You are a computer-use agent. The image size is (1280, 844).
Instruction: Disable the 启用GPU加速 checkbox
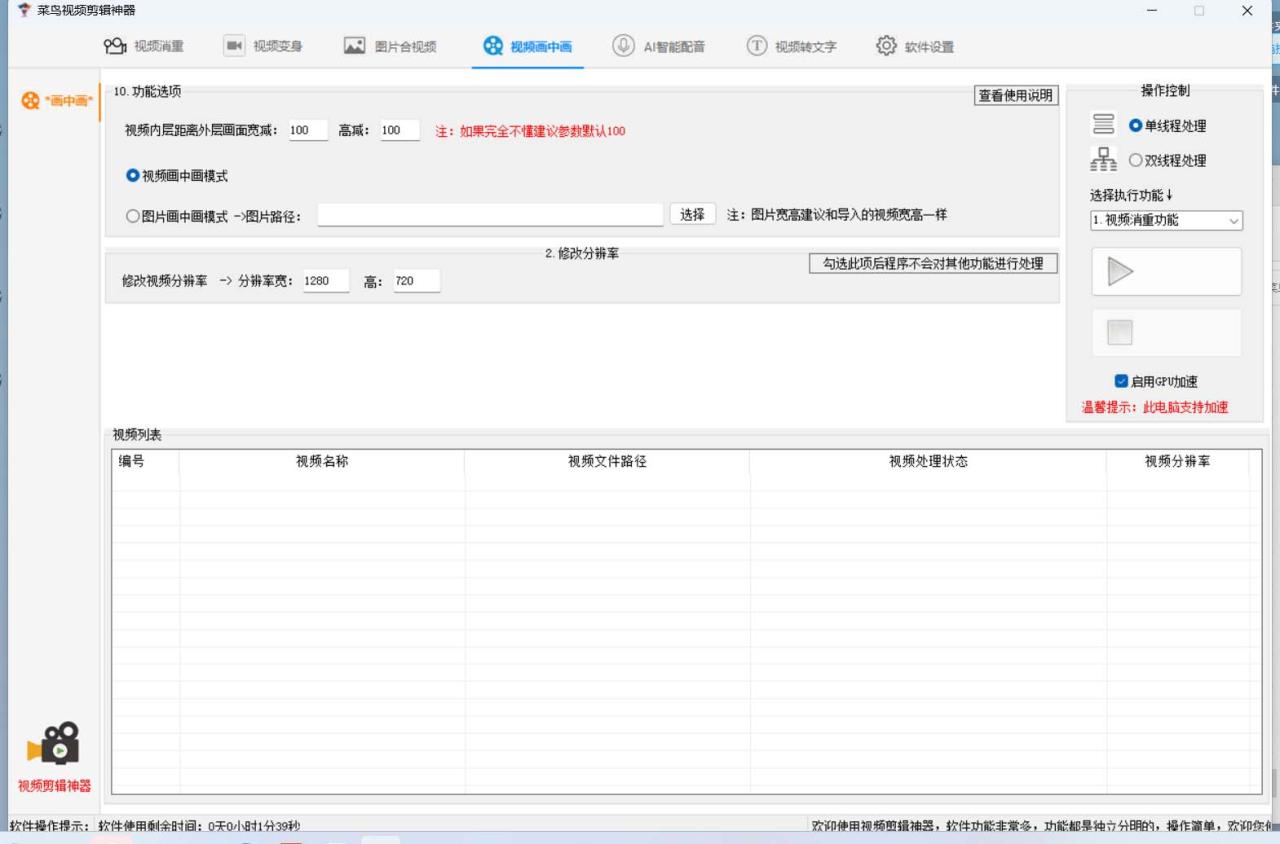coord(1122,381)
